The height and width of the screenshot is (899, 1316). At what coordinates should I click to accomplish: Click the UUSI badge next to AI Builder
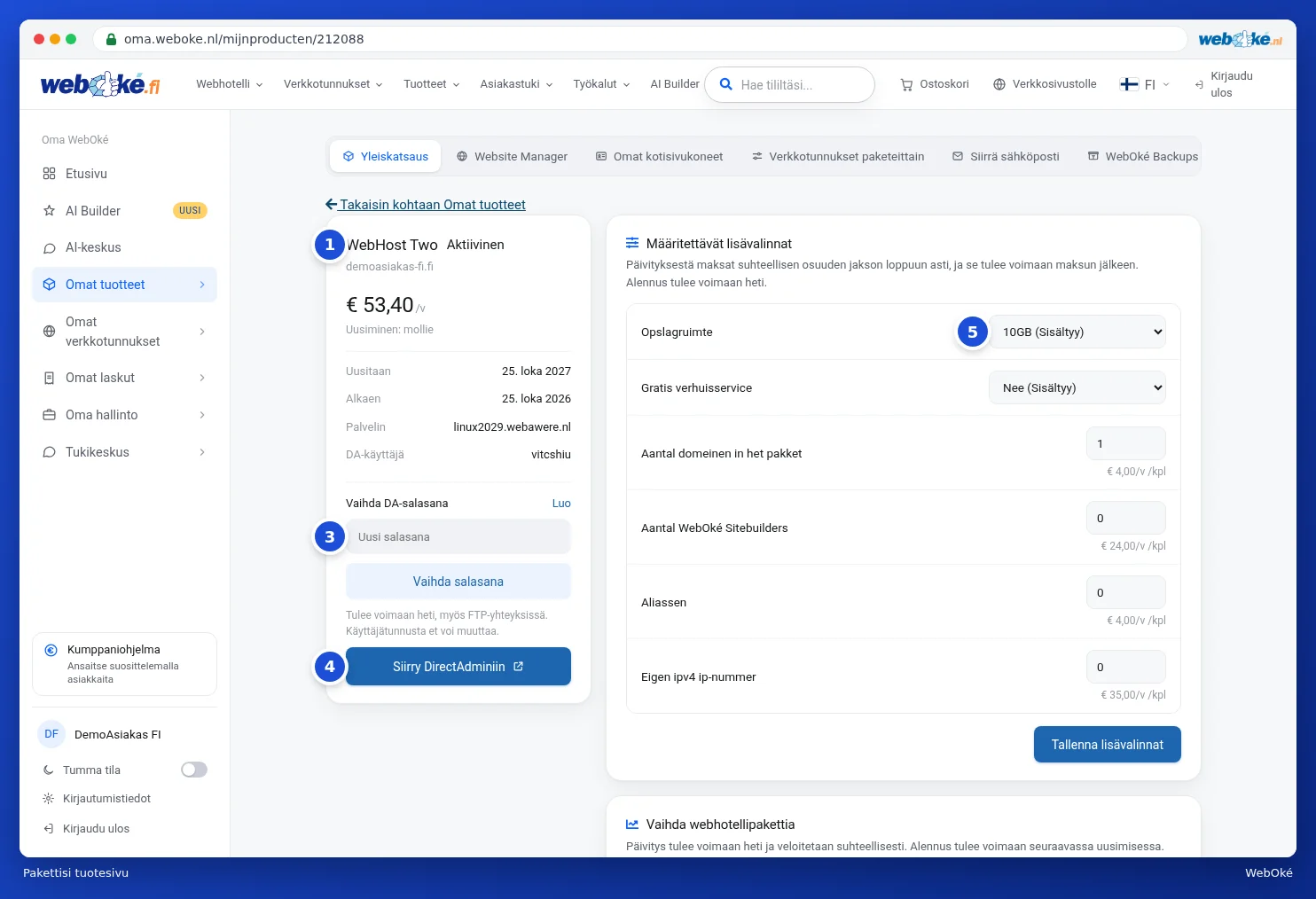pyautogui.click(x=190, y=211)
